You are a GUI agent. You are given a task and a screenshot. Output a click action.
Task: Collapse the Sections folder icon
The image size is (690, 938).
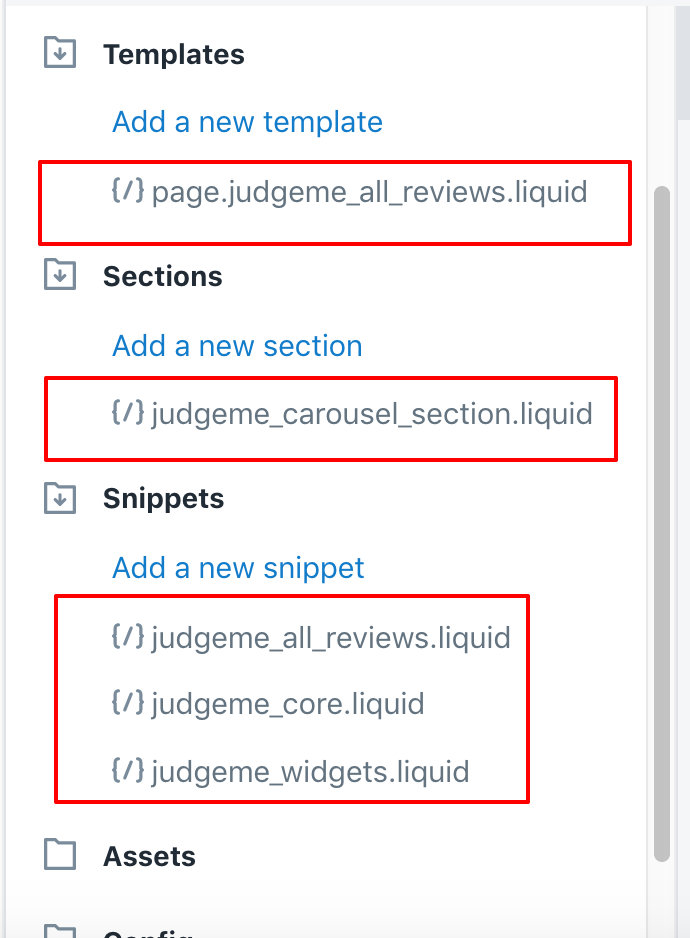[60, 275]
